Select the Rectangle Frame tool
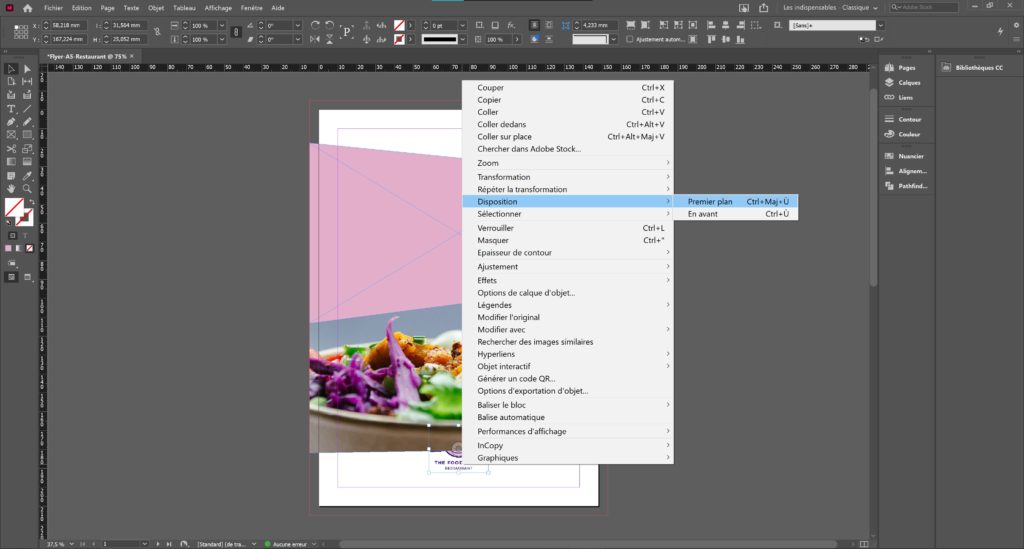 pos(11,134)
